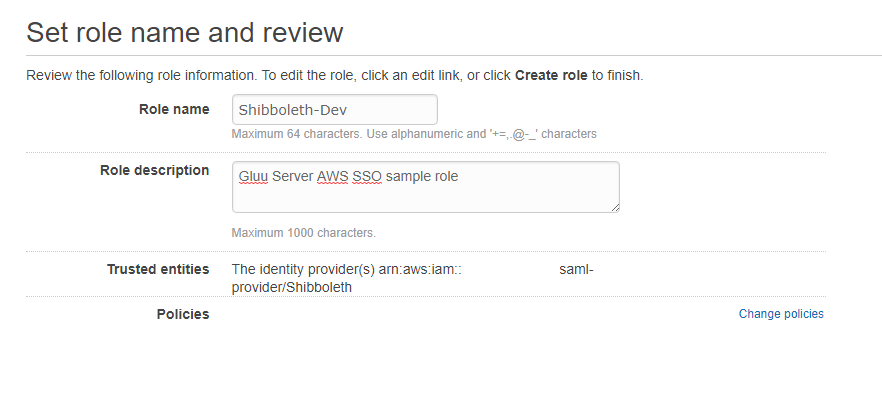Screen dimensions: 882x406
Task: Click the resize handle of the description box
Action: pyautogui.click(x=614, y=207)
